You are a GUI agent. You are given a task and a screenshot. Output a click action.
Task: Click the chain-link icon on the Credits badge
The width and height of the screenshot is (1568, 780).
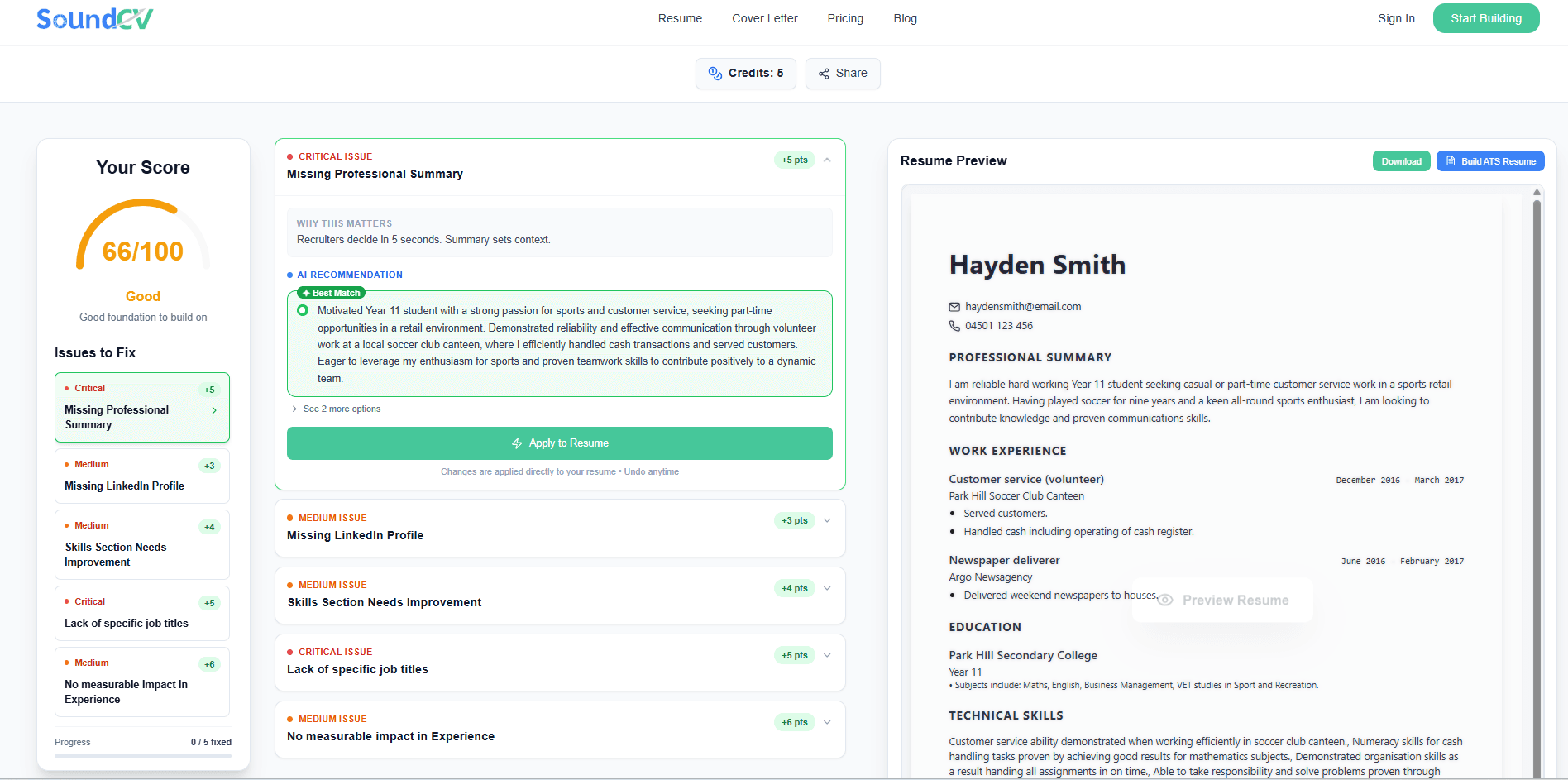(715, 74)
